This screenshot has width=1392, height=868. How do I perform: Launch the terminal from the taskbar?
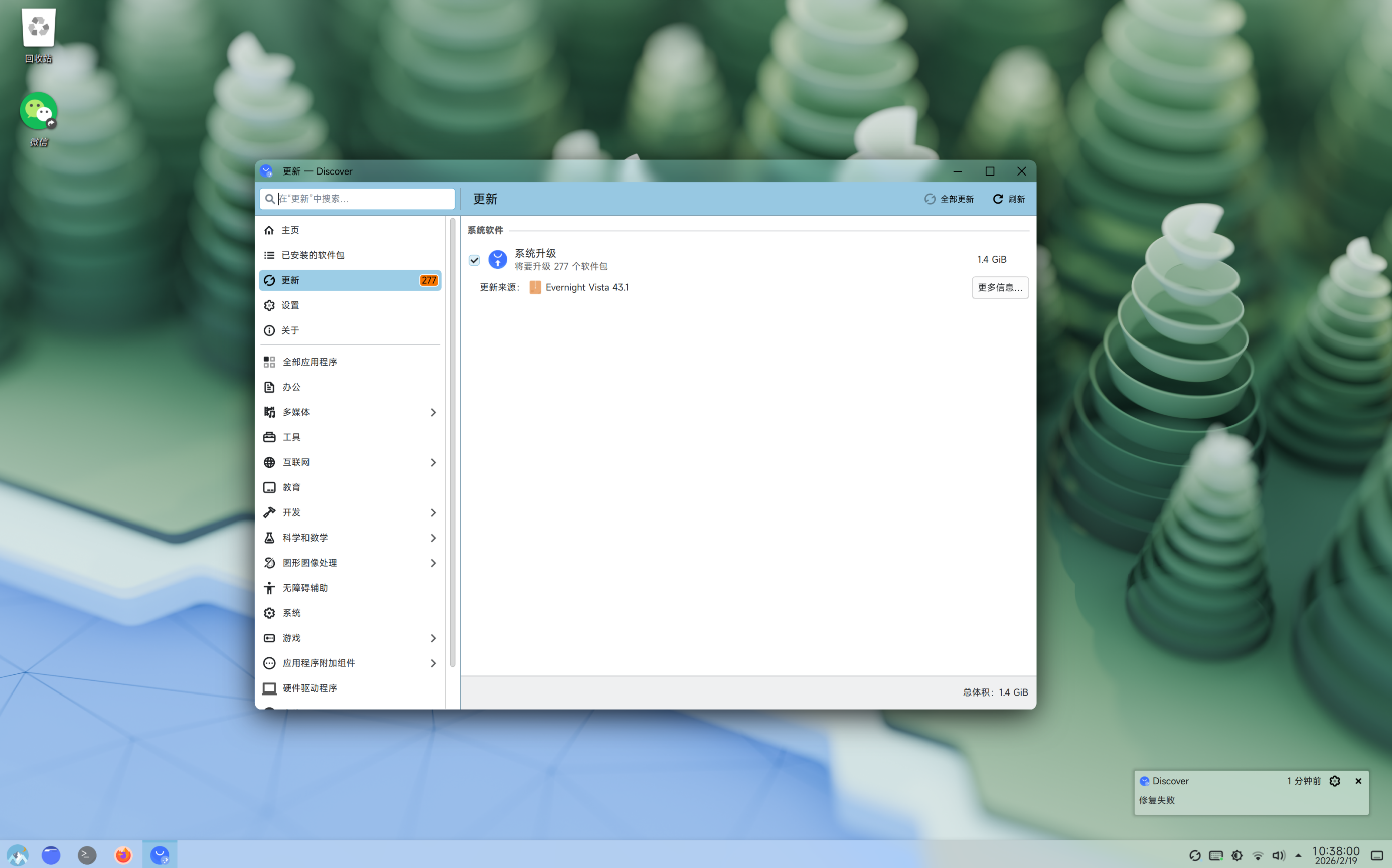click(87, 855)
